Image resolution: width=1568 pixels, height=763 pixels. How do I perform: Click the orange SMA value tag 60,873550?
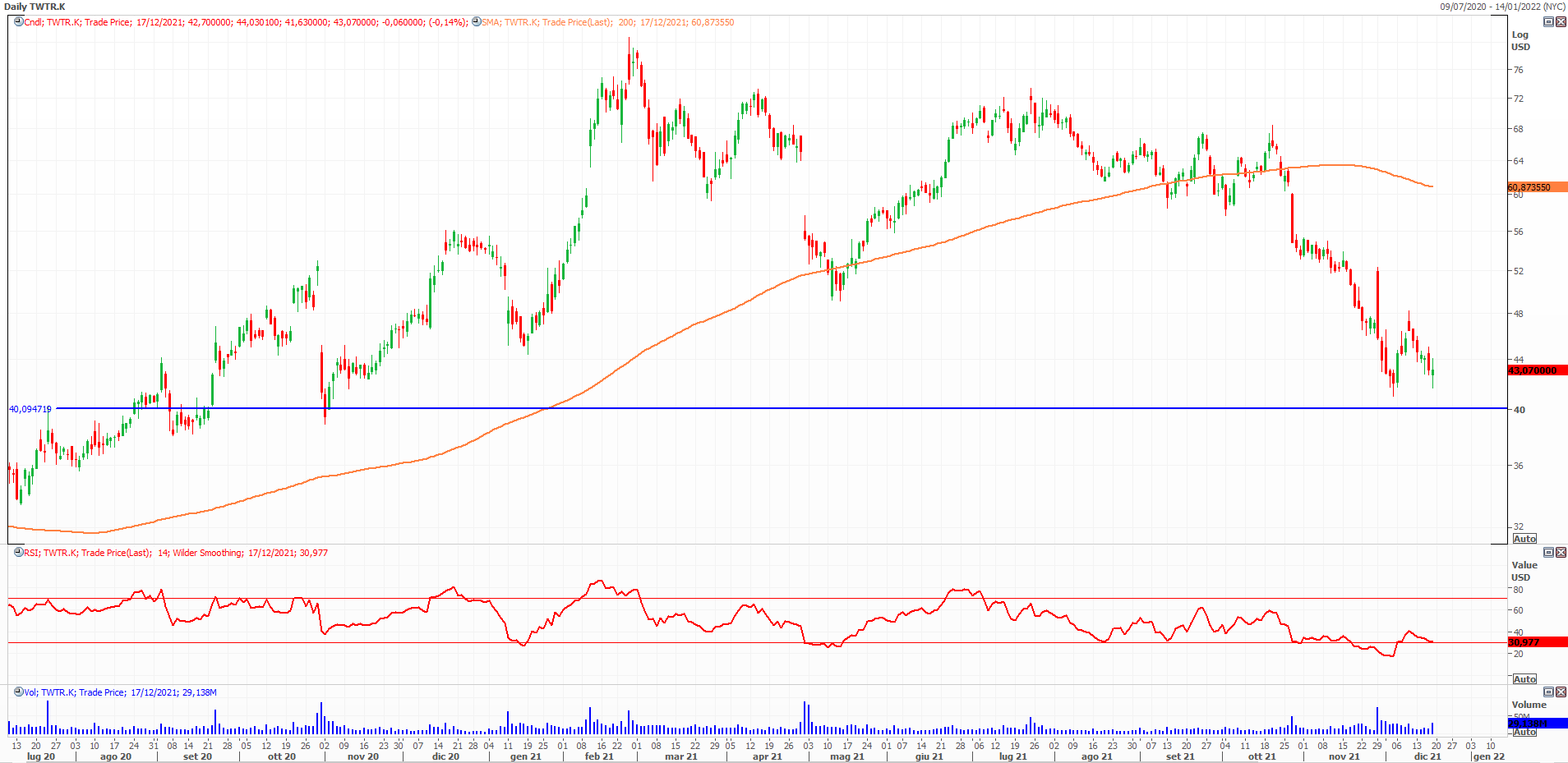tap(1536, 187)
